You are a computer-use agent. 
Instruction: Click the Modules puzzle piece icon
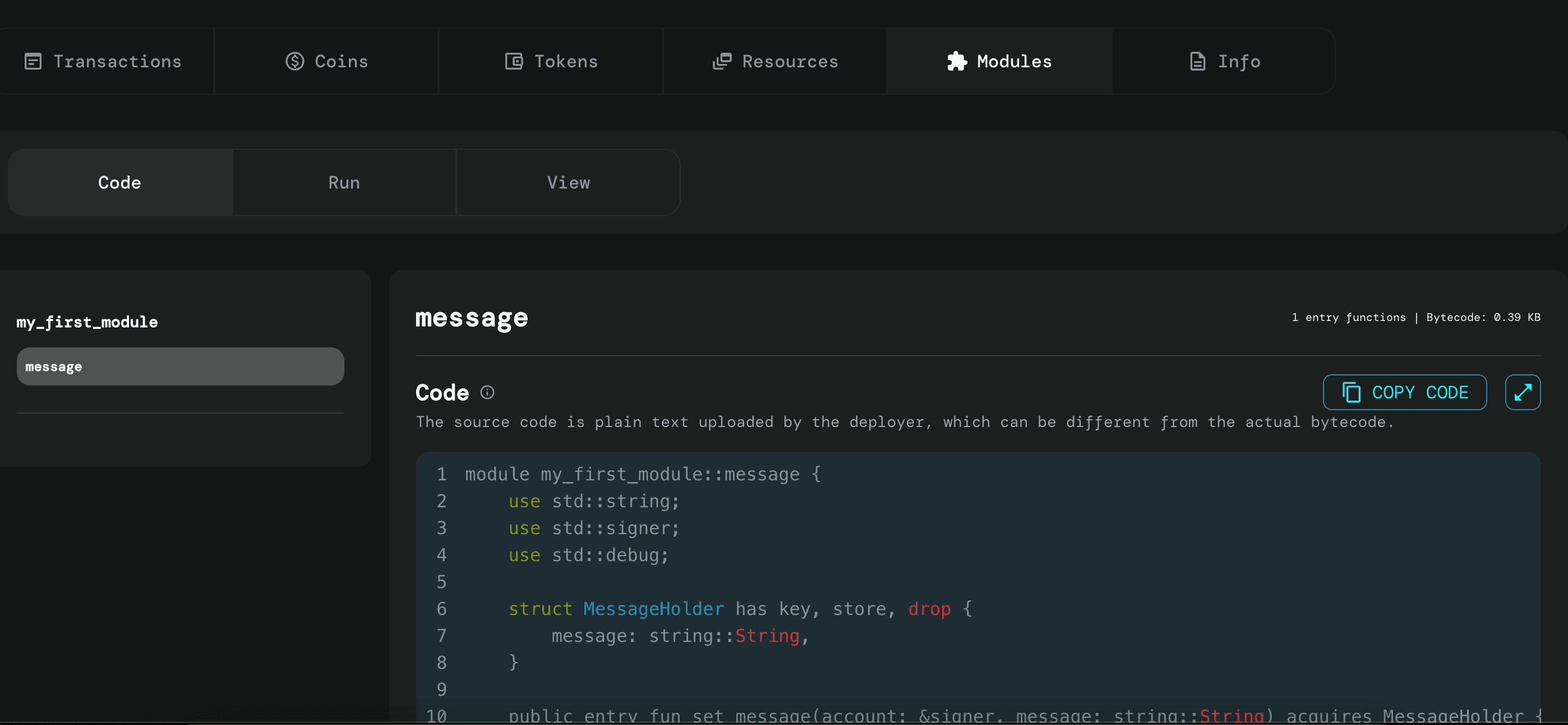tap(957, 62)
